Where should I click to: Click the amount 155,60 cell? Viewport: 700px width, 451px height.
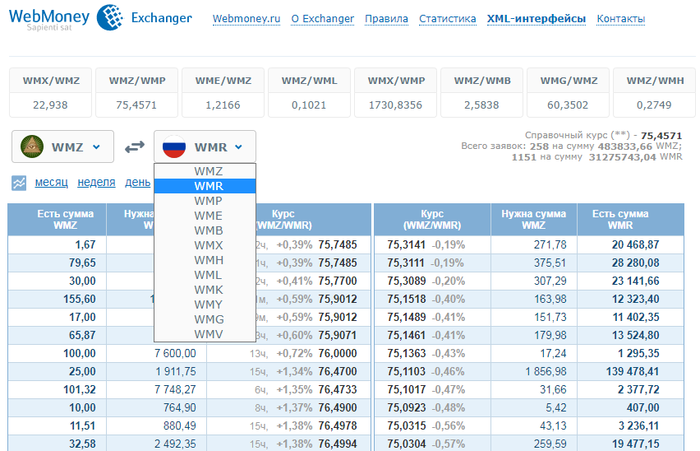(79, 299)
